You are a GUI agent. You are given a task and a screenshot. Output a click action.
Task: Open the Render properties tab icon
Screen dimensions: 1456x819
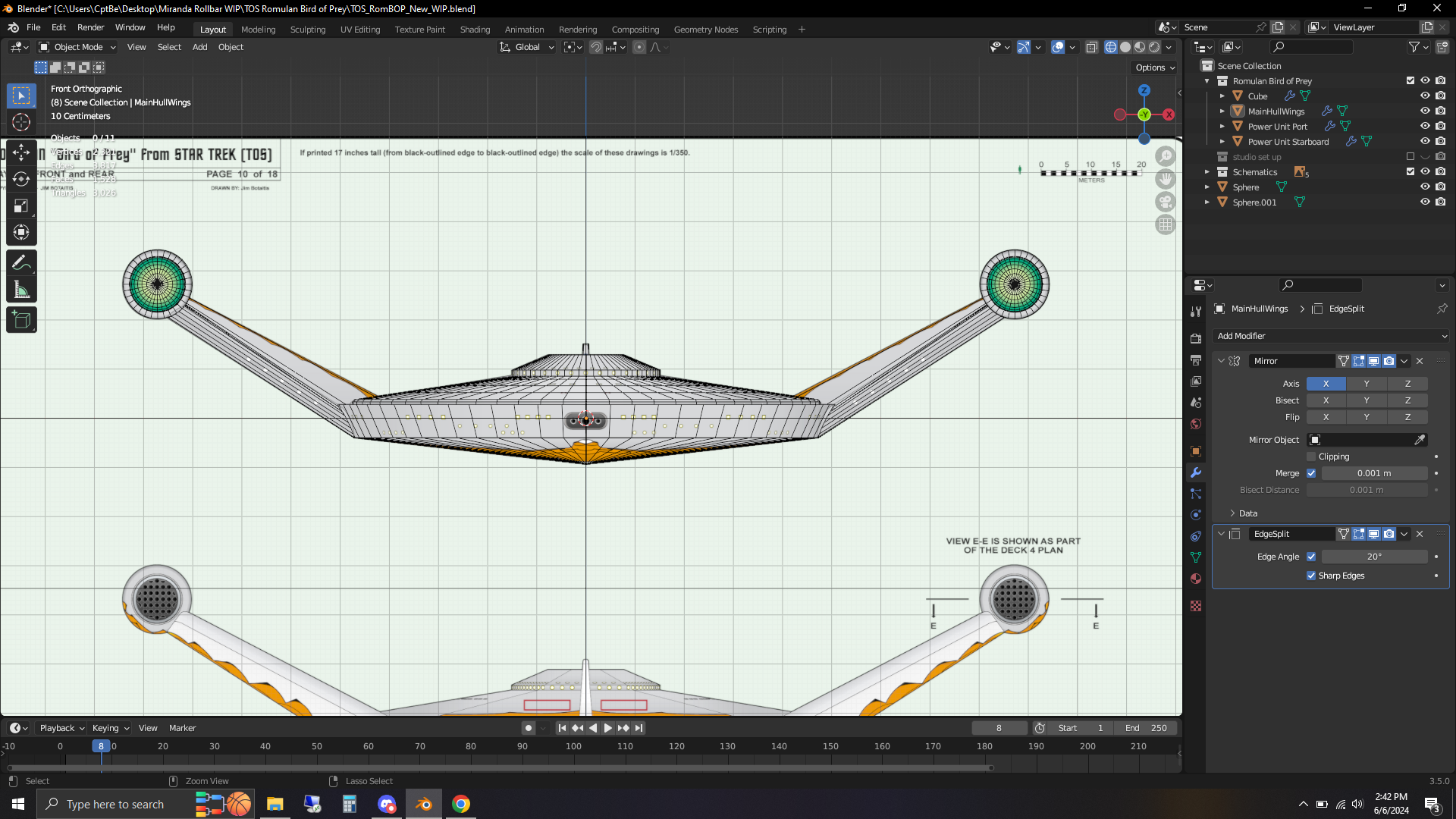click(x=1196, y=339)
